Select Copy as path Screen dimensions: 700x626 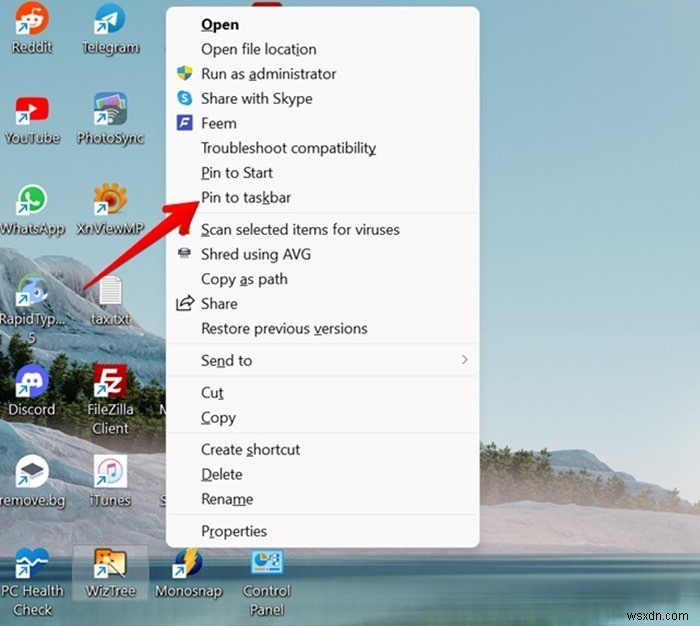pyautogui.click(x=323, y=279)
